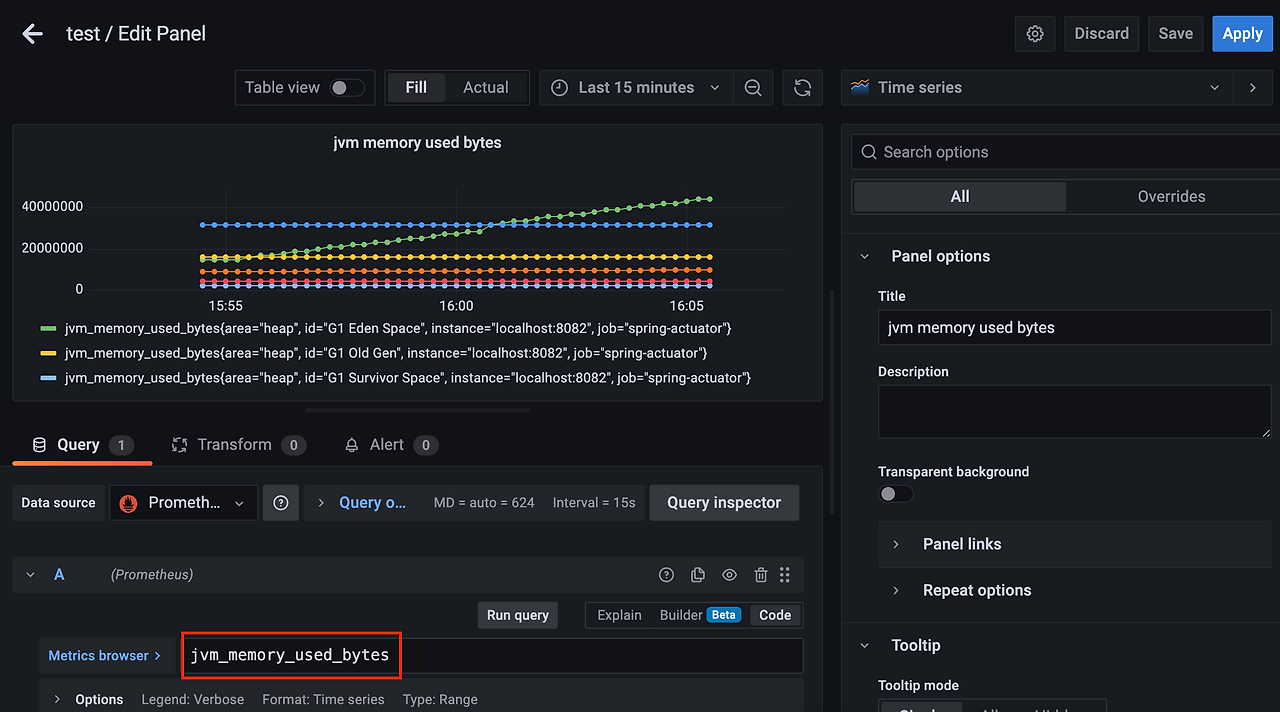The height and width of the screenshot is (712, 1280).
Task: Click the query name A label
Action: [59, 574]
